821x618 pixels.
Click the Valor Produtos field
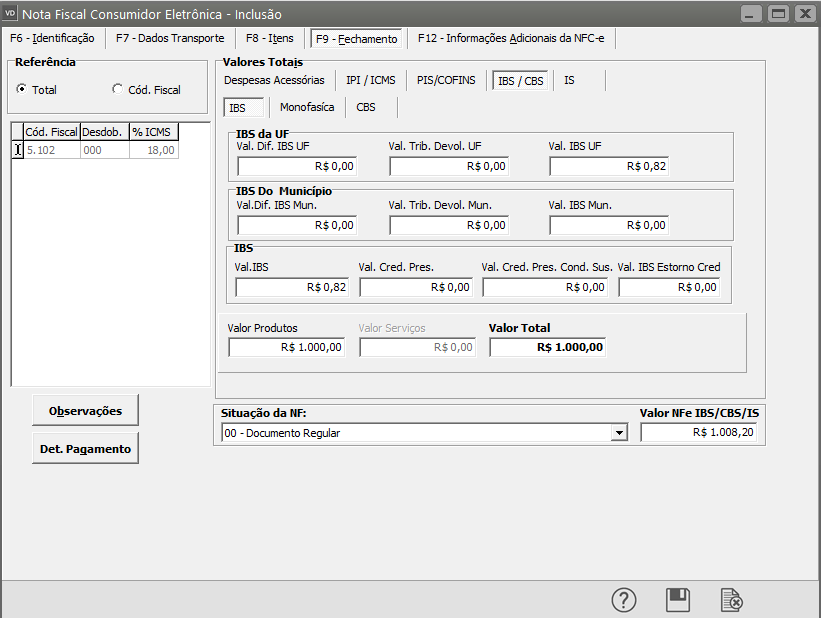point(287,347)
